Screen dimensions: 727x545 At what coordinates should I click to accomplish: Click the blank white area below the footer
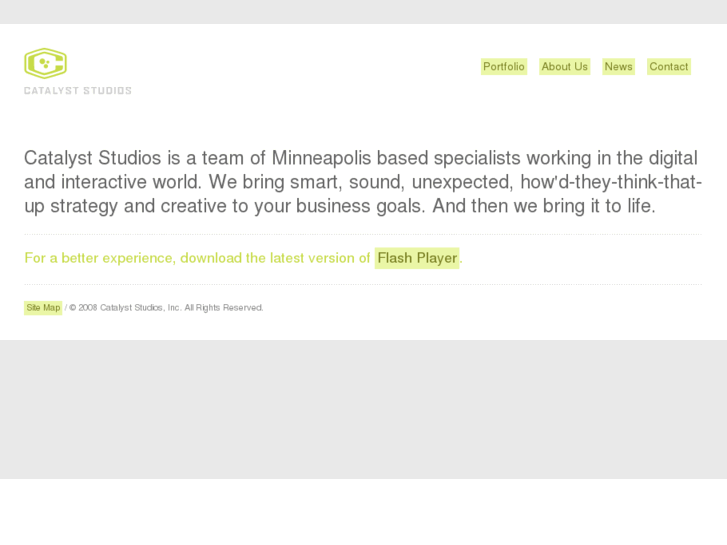click(x=363, y=512)
